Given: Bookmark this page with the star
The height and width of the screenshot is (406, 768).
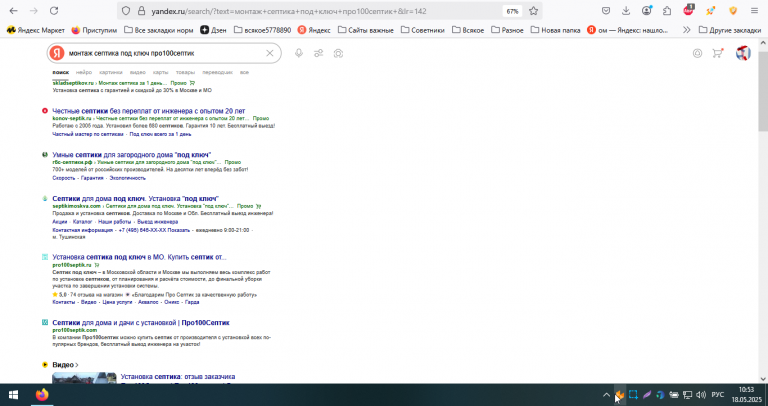Looking at the screenshot, I should pyautogui.click(x=533, y=11).
